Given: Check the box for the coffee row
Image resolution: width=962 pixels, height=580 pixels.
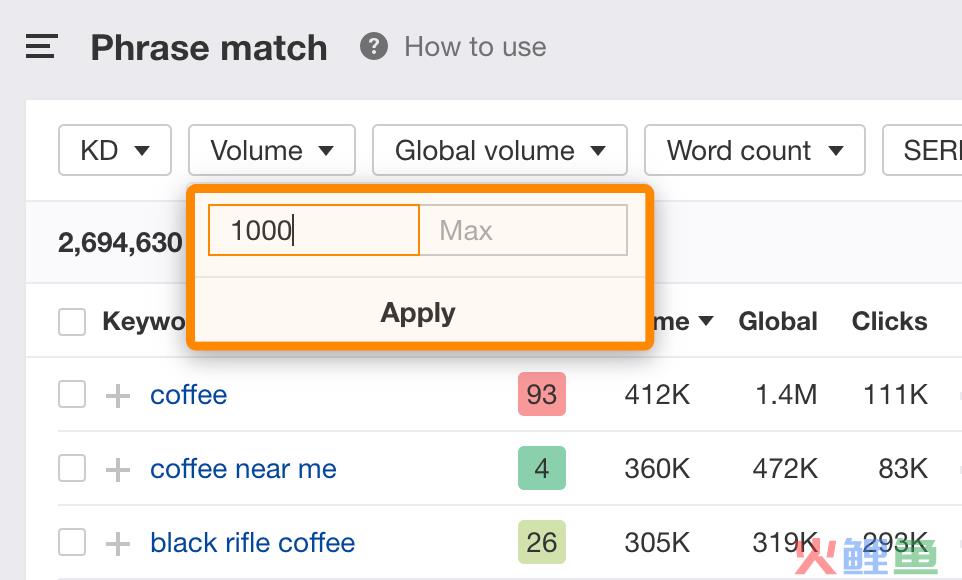Looking at the screenshot, I should click(x=72, y=395).
